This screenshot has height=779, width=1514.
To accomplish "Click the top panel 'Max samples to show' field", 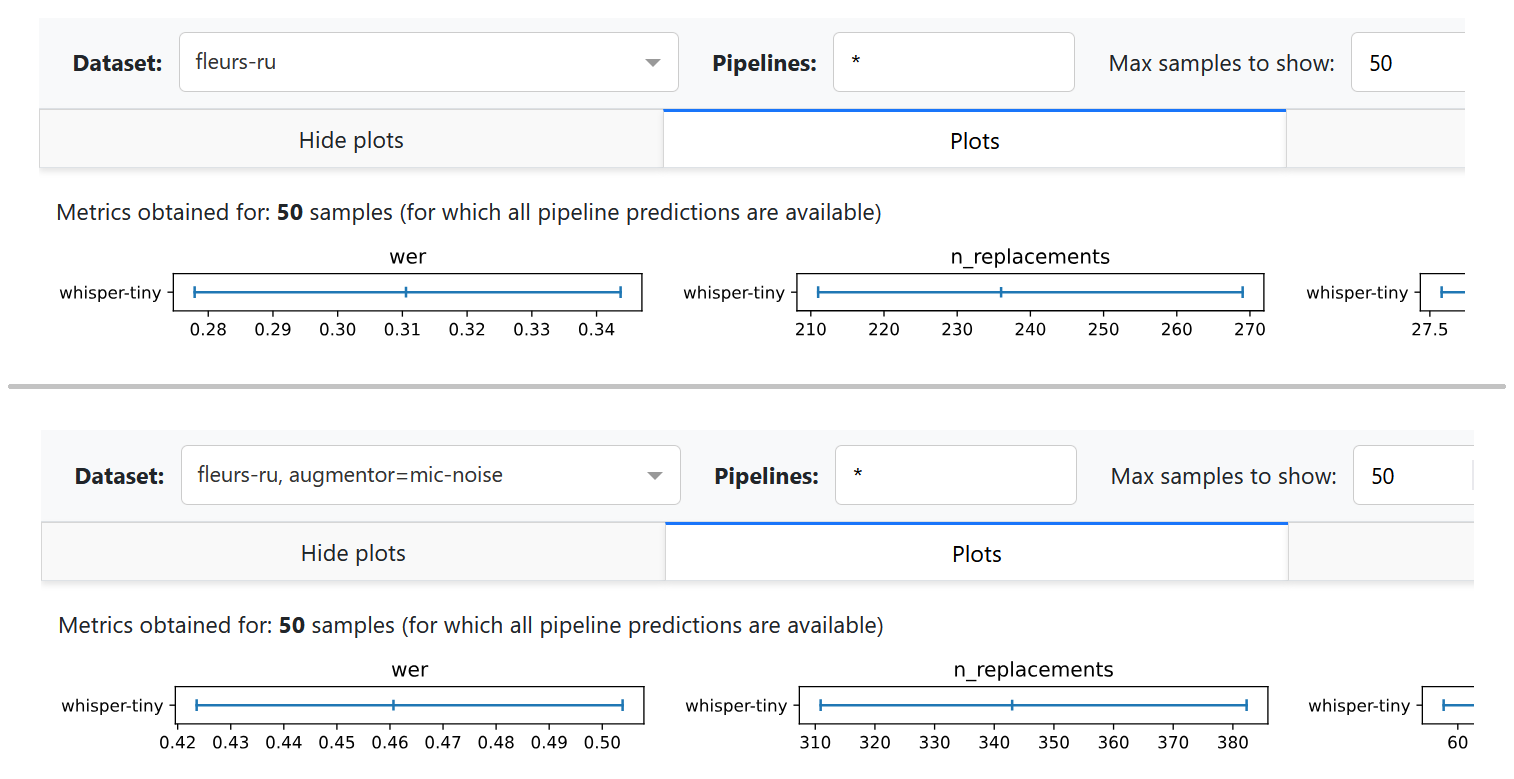I will (x=1407, y=63).
